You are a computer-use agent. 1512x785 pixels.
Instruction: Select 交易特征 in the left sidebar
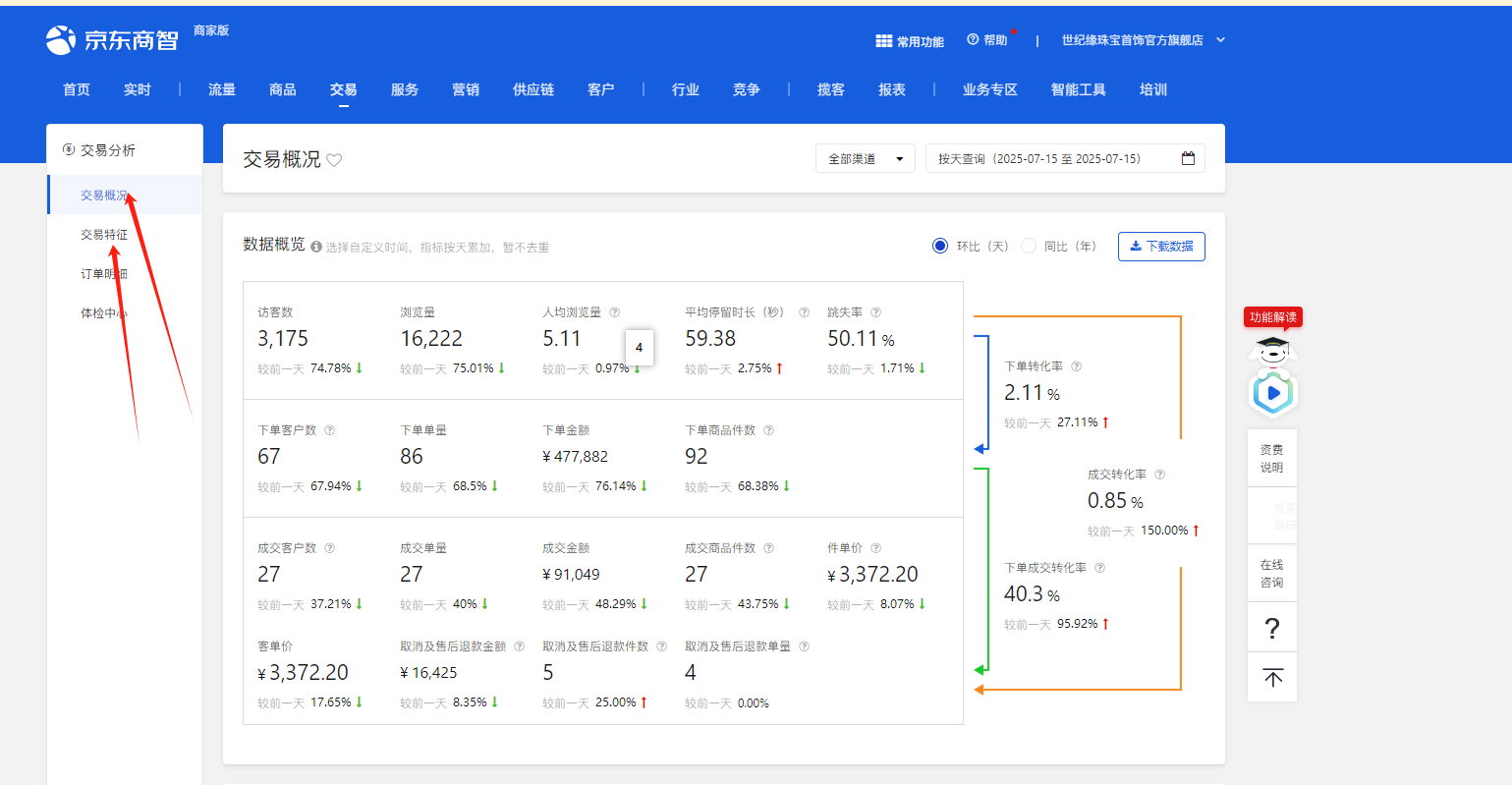click(104, 235)
